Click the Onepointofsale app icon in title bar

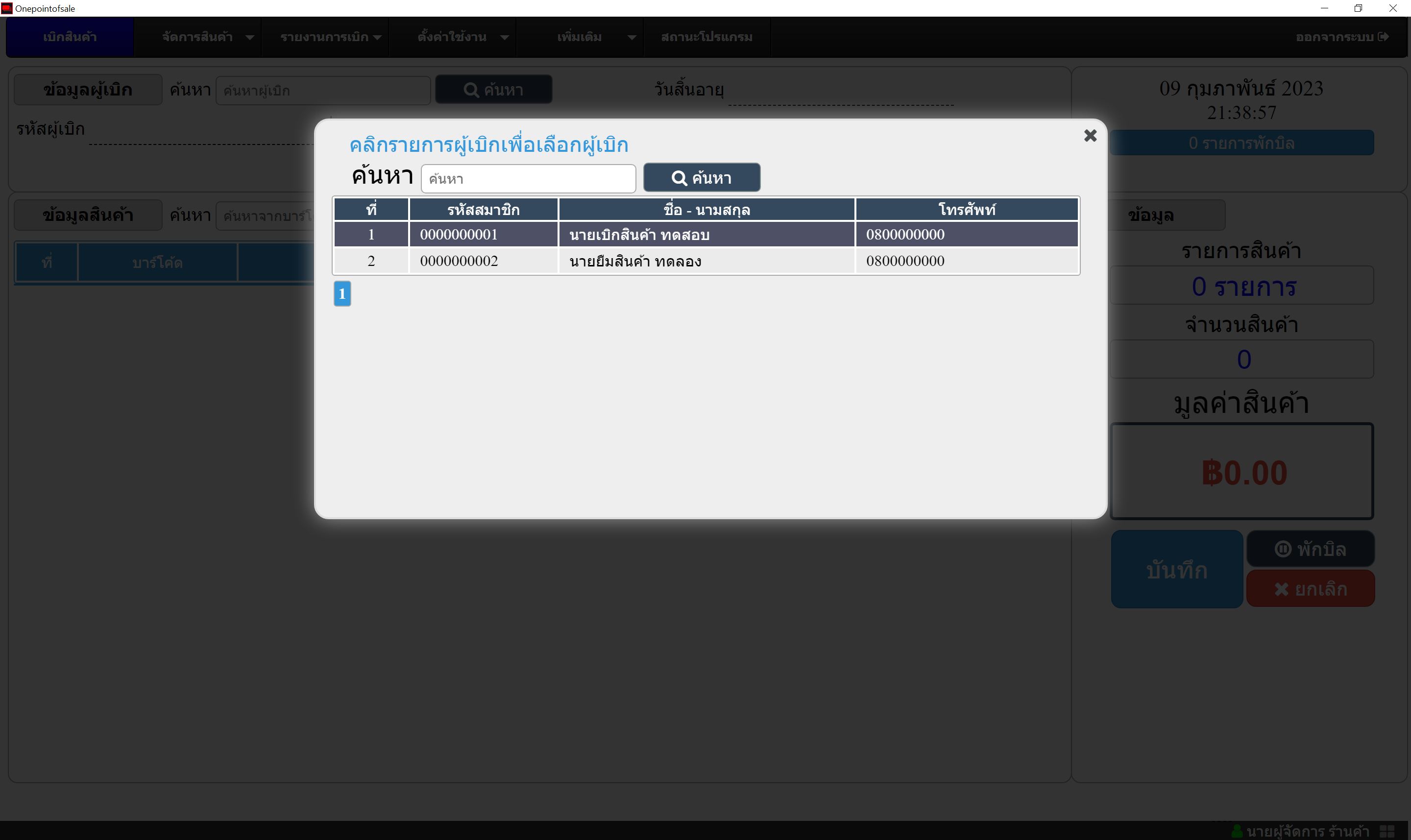pyautogui.click(x=7, y=8)
